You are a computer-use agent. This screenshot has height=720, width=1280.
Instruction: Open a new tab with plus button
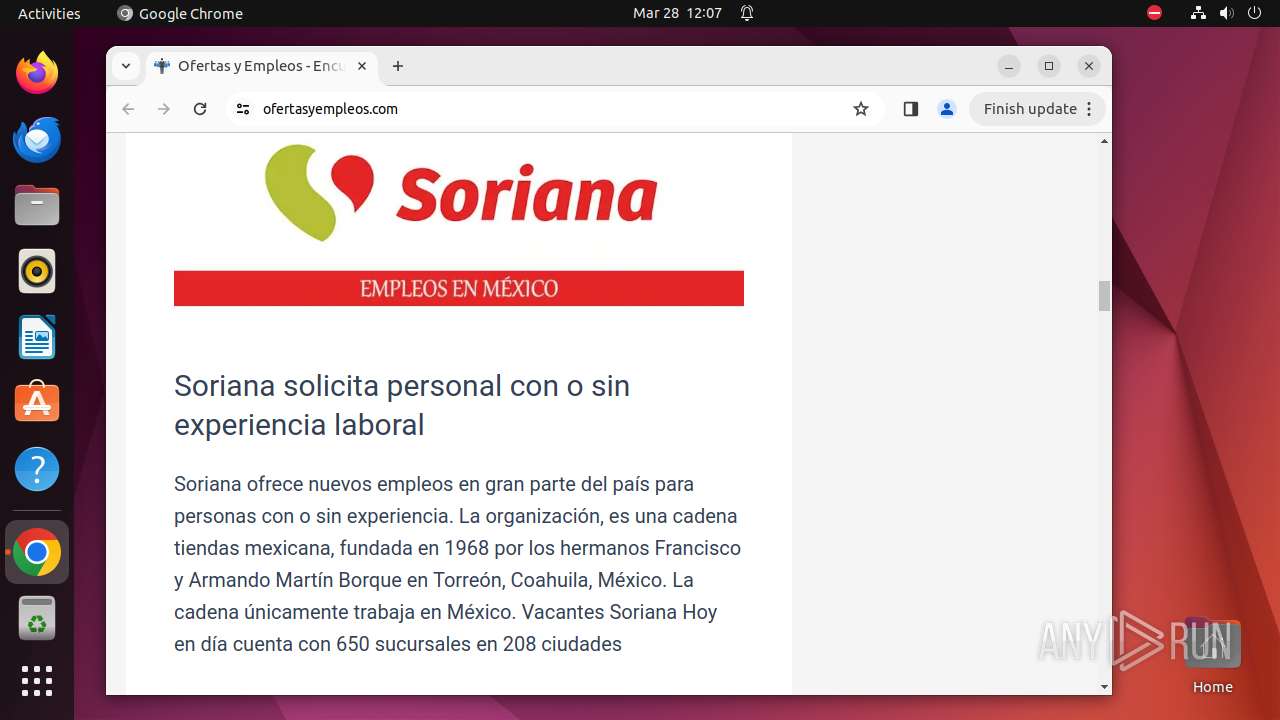coord(398,66)
